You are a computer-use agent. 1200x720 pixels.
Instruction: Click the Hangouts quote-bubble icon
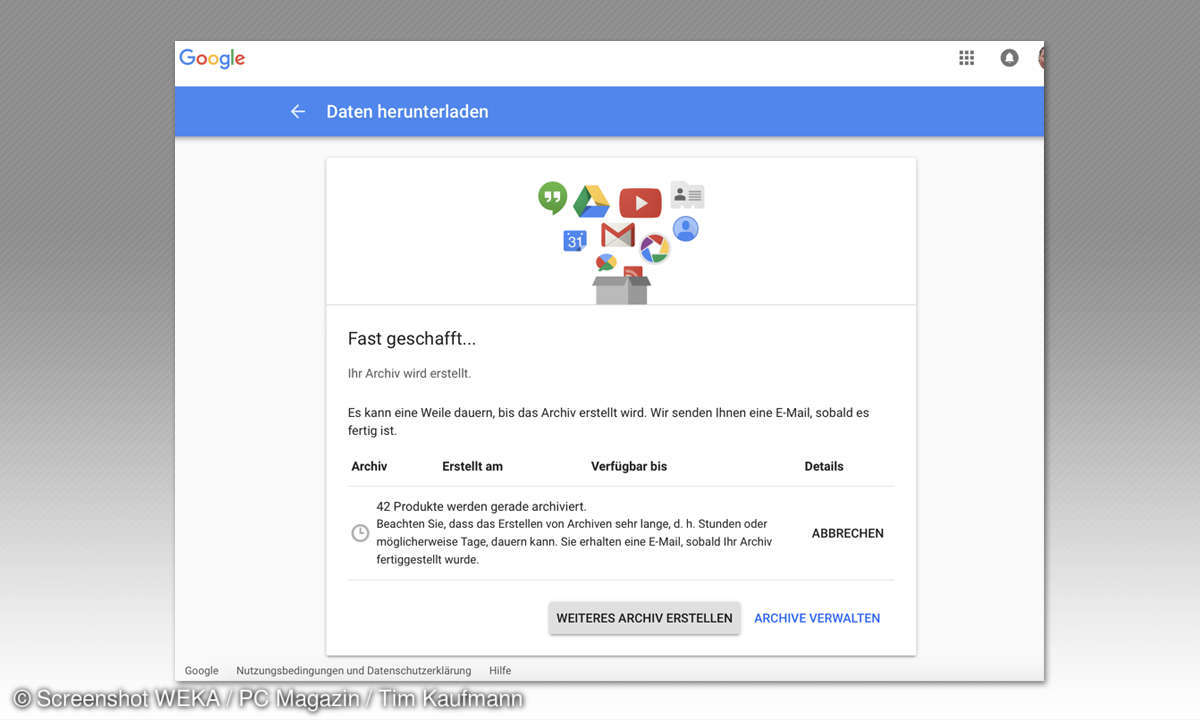pos(552,198)
